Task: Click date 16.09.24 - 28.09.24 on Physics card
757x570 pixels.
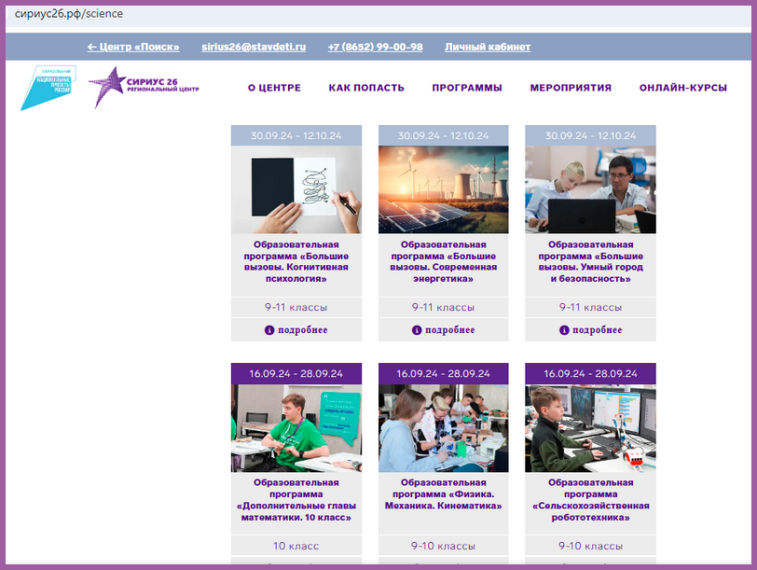Action: click(443, 374)
